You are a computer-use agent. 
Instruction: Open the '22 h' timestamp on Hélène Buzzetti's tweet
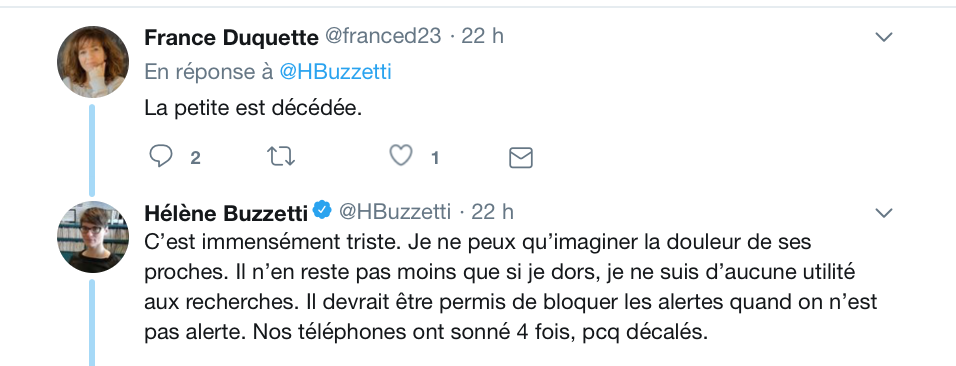[x=493, y=212]
